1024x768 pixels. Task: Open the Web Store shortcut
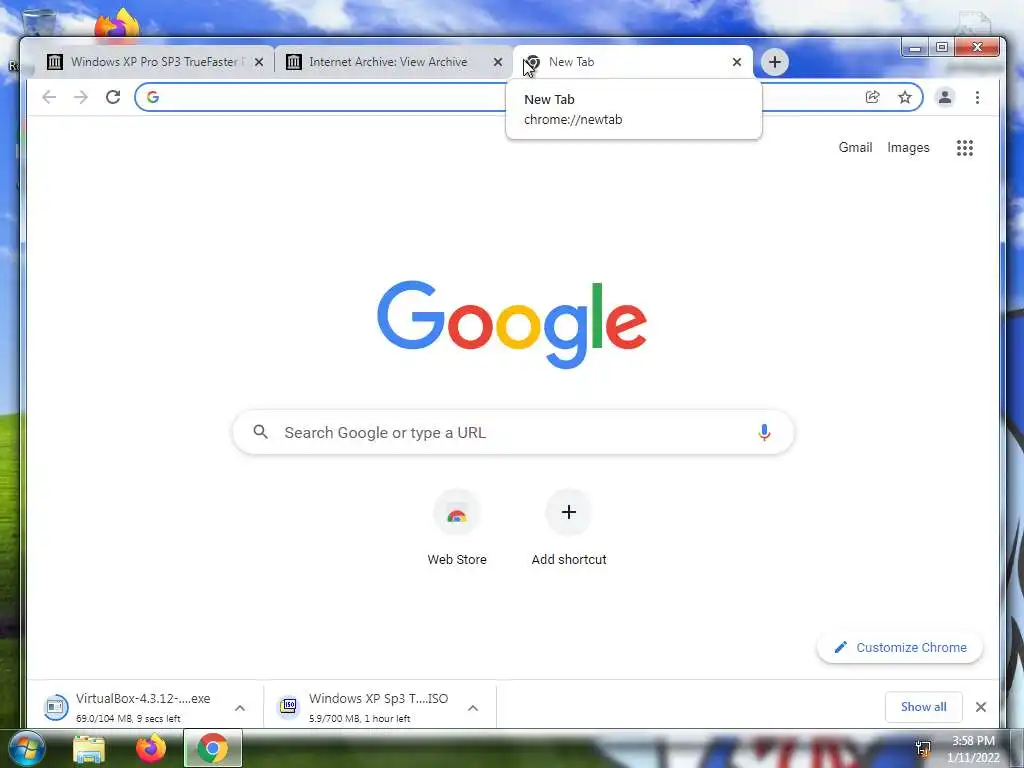456,513
